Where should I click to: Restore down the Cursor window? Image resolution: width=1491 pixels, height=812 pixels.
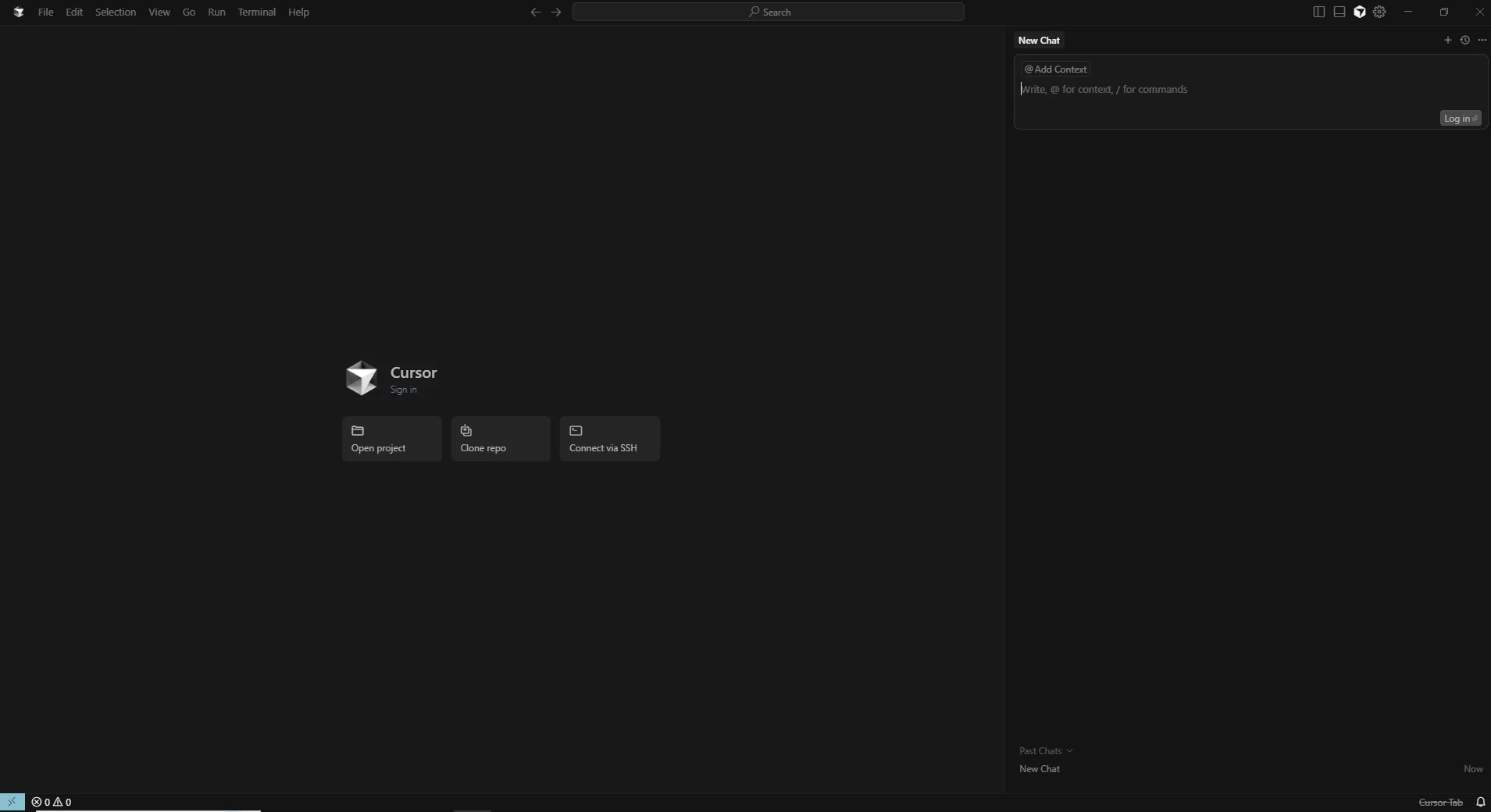(x=1444, y=12)
